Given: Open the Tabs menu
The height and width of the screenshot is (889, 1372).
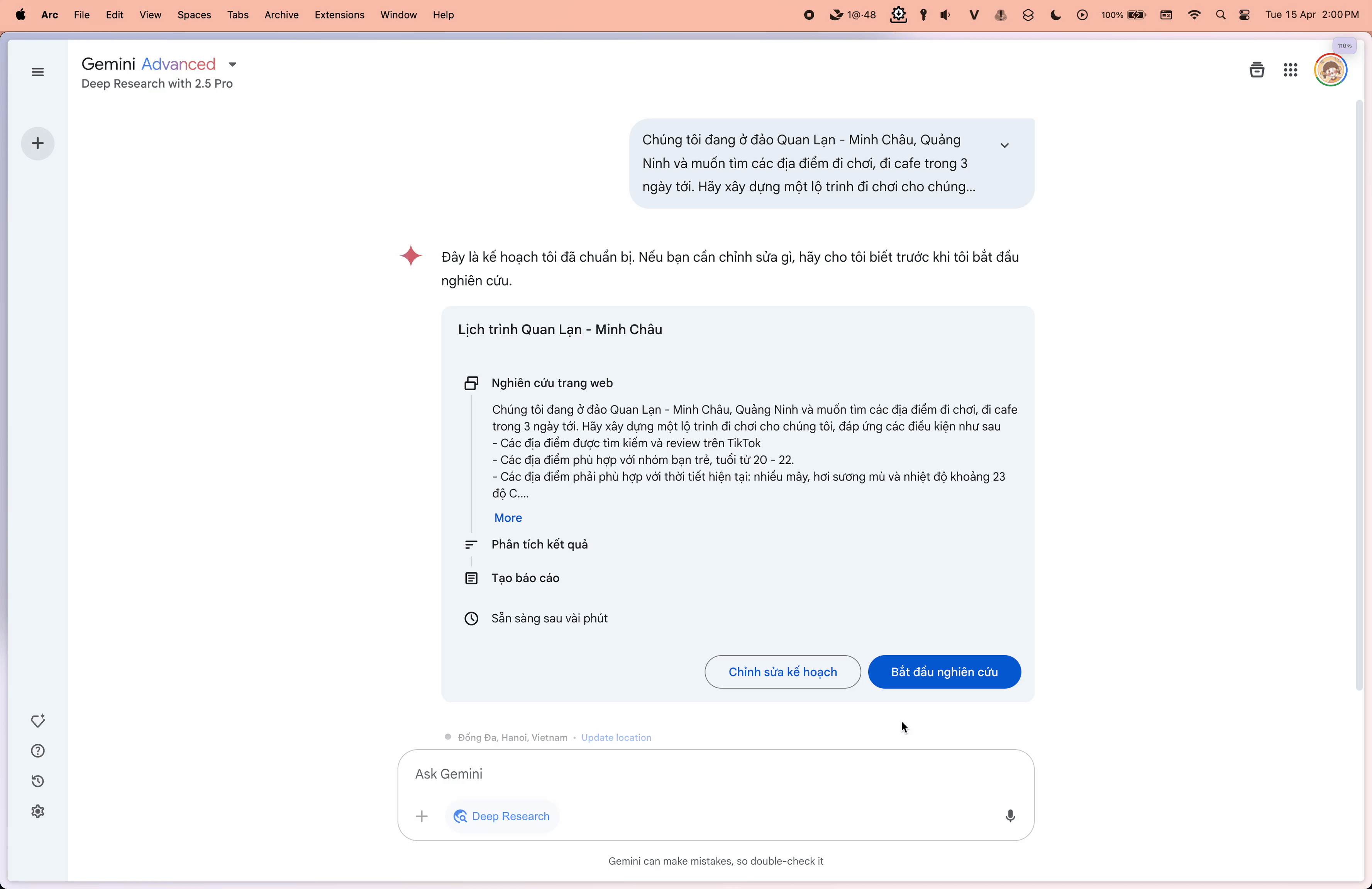Looking at the screenshot, I should coord(237,15).
